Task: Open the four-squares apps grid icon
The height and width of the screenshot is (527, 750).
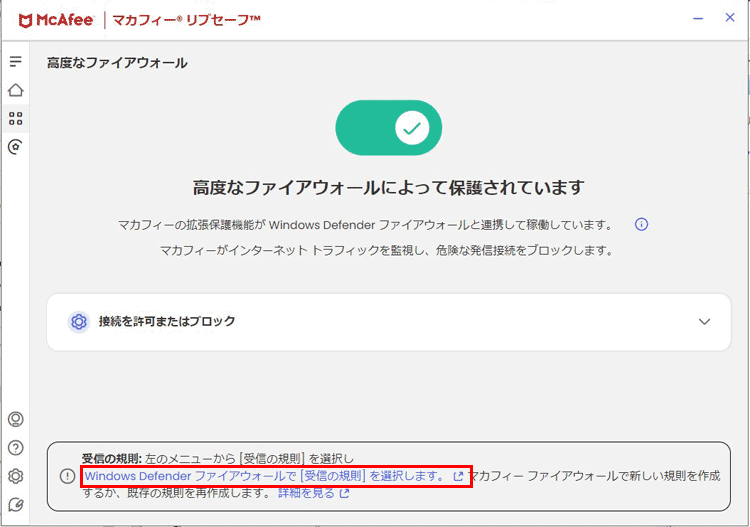Action: 15,118
